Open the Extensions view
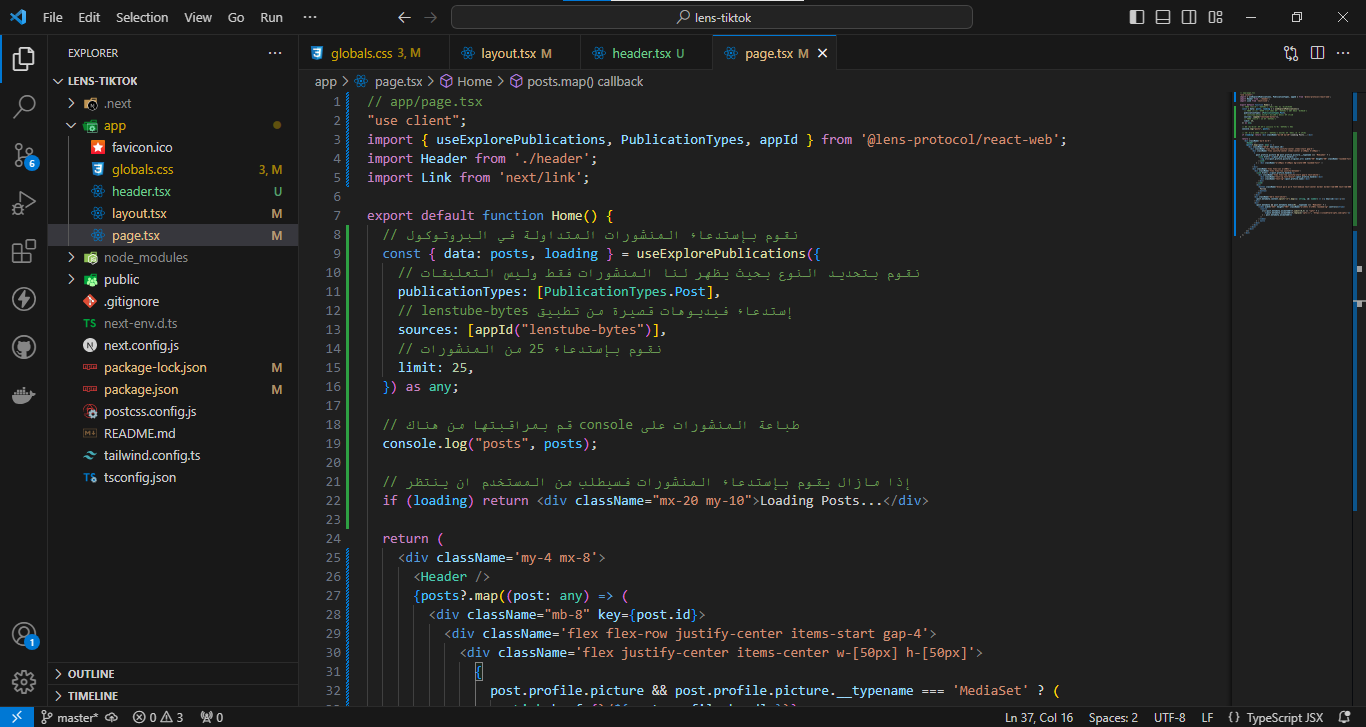This screenshot has width=1366, height=727. click(x=24, y=251)
